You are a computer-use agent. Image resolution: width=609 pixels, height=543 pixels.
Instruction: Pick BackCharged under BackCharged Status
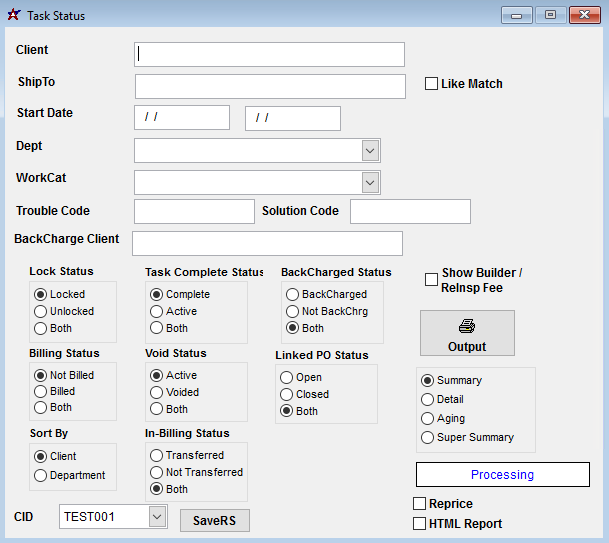click(293, 295)
